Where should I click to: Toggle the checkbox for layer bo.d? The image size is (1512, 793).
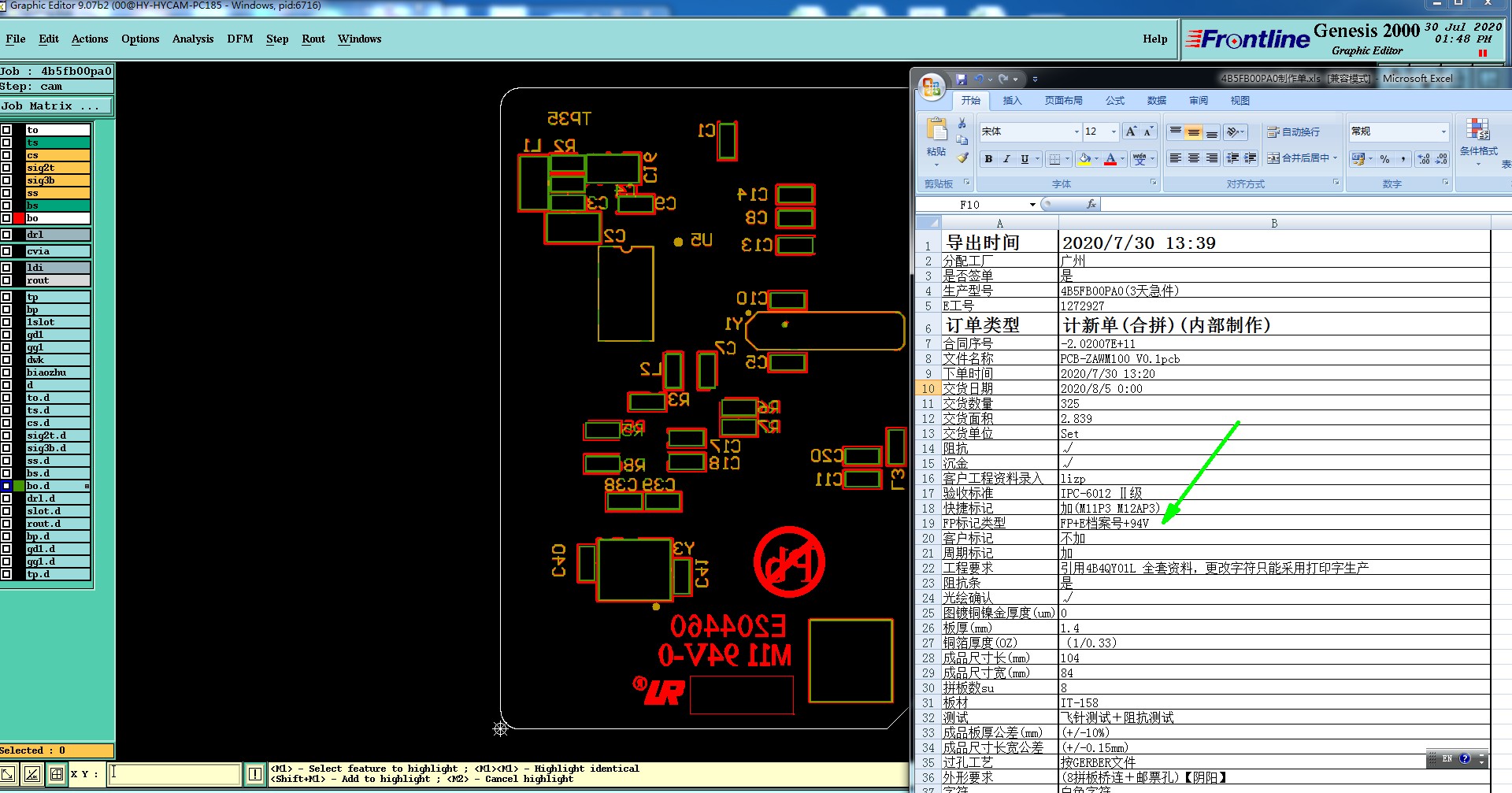coord(6,486)
